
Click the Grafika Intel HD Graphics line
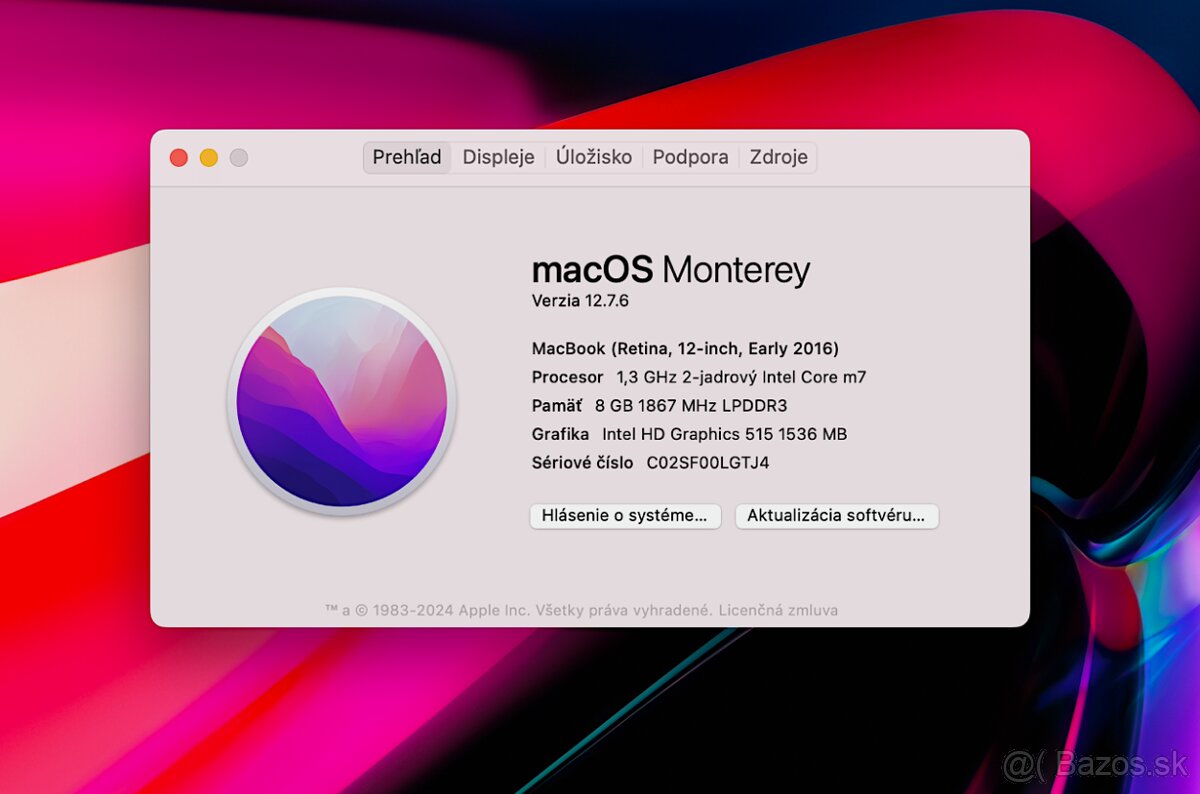coord(690,434)
